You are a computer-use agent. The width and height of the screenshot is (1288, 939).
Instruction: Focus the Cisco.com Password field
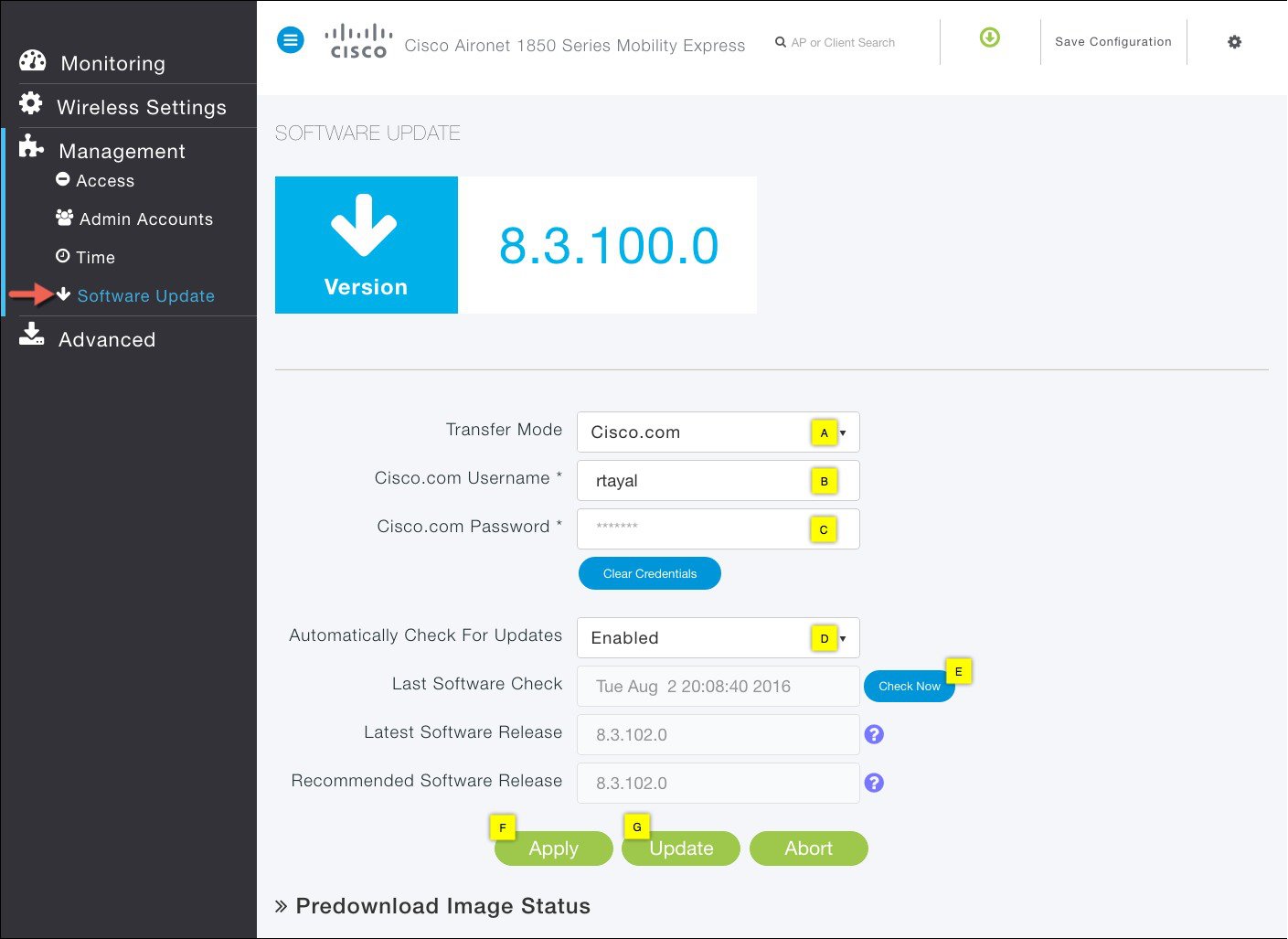[x=719, y=529]
